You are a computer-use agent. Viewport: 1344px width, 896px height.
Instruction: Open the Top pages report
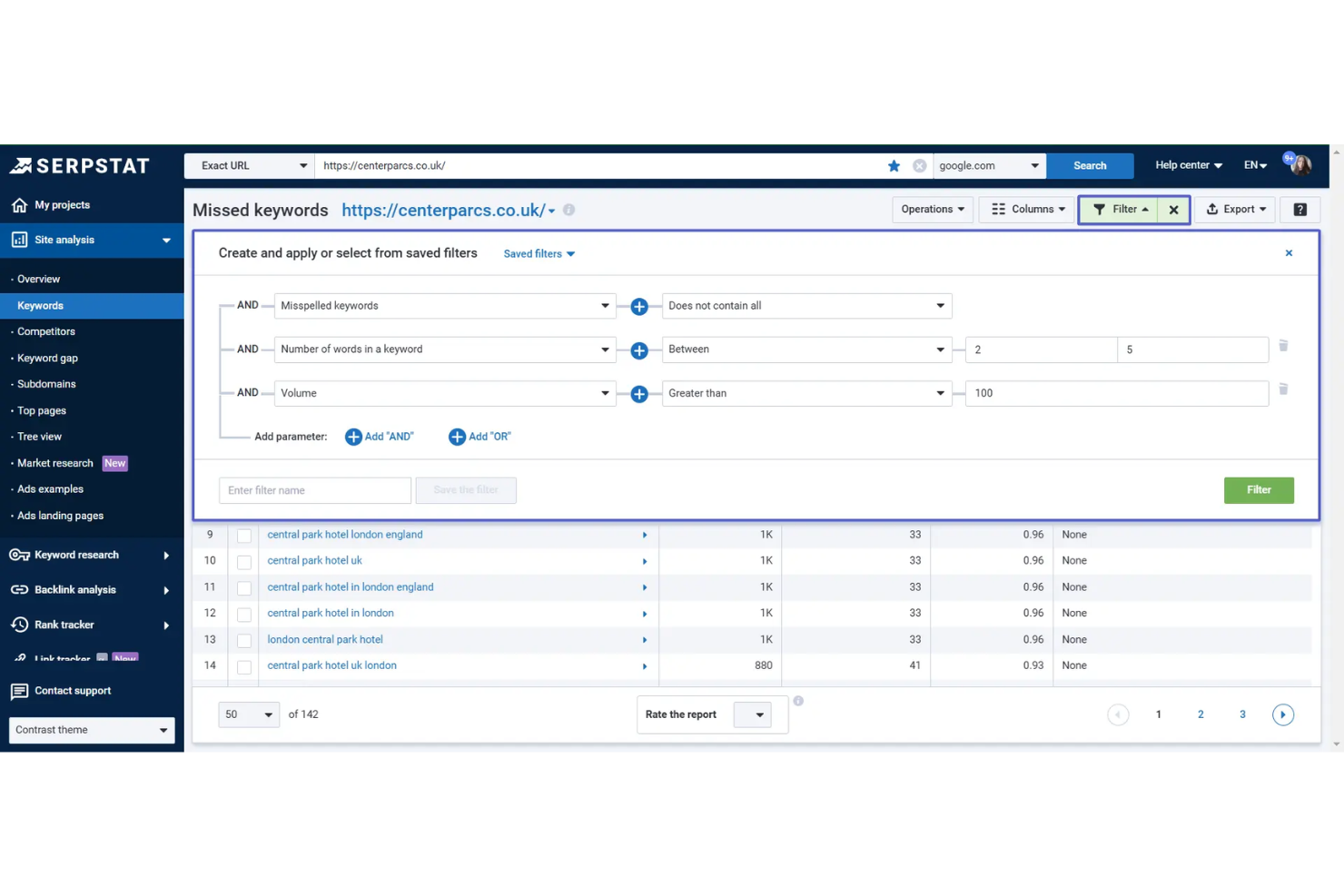coord(40,410)
